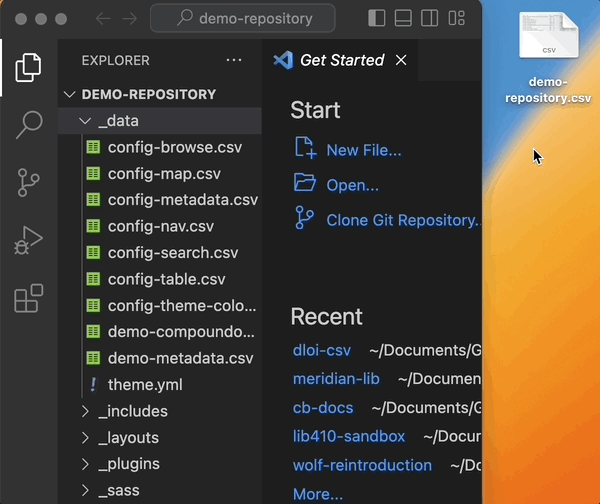Click the demo-repository.csv desktop file name

548,90
